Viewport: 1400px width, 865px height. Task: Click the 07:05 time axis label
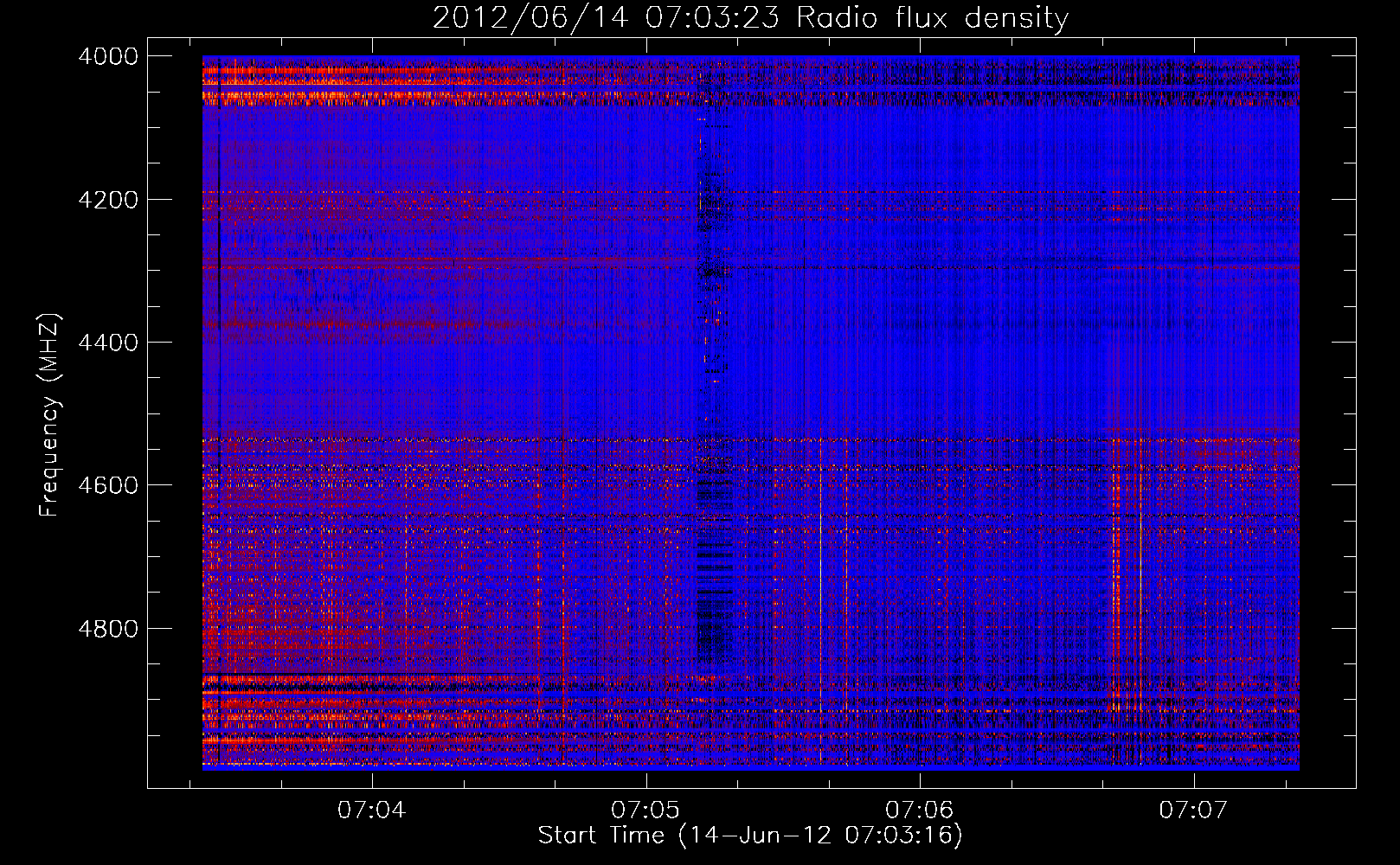[x=645, y=811]
